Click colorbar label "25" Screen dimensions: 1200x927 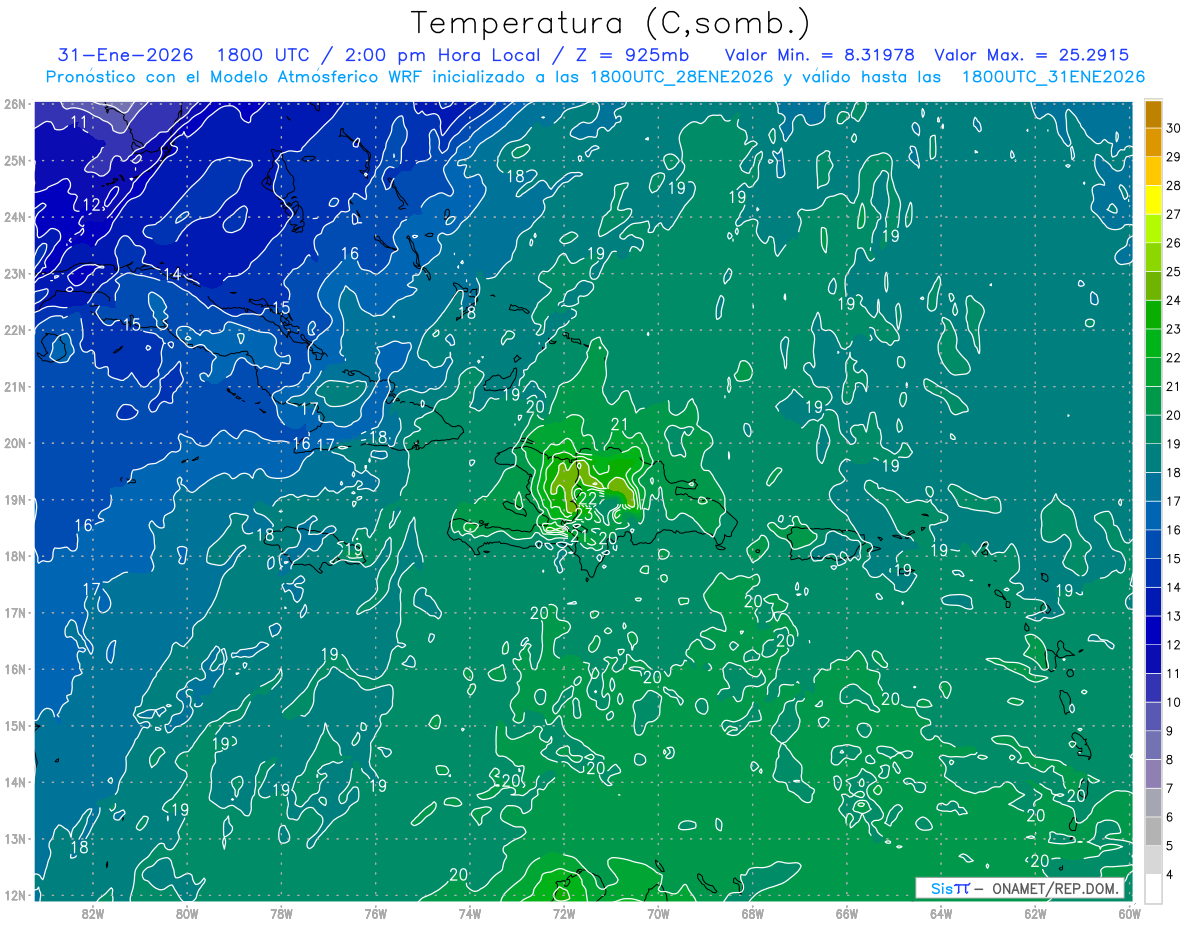pyautogui.click(x=1173, y=271)
